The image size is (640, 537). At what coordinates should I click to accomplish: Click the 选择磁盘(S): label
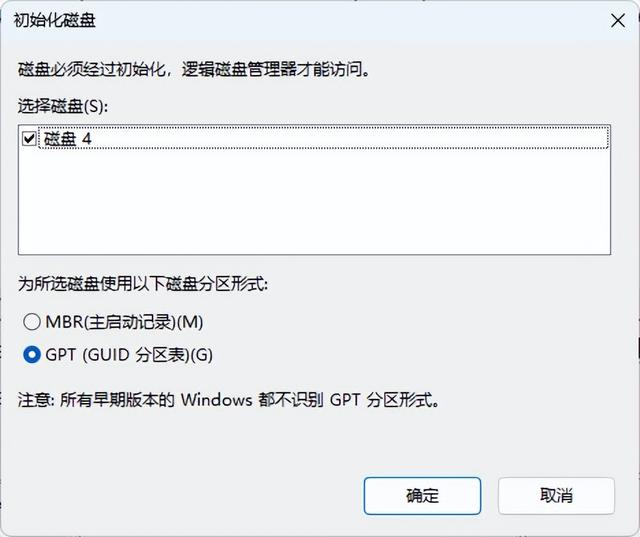pyautogui.click(x=63, y=106)
